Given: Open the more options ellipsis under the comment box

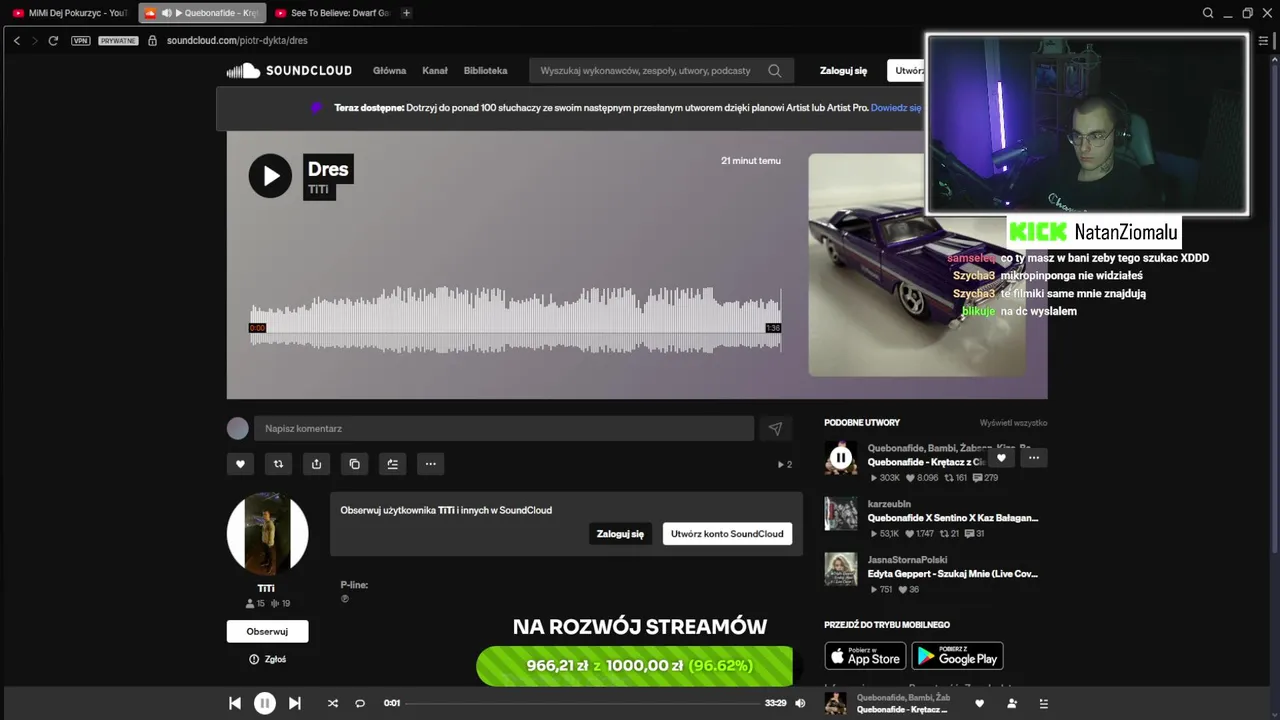Looking at the screenshot, I should pyautogui.click(x=430, y=464).
